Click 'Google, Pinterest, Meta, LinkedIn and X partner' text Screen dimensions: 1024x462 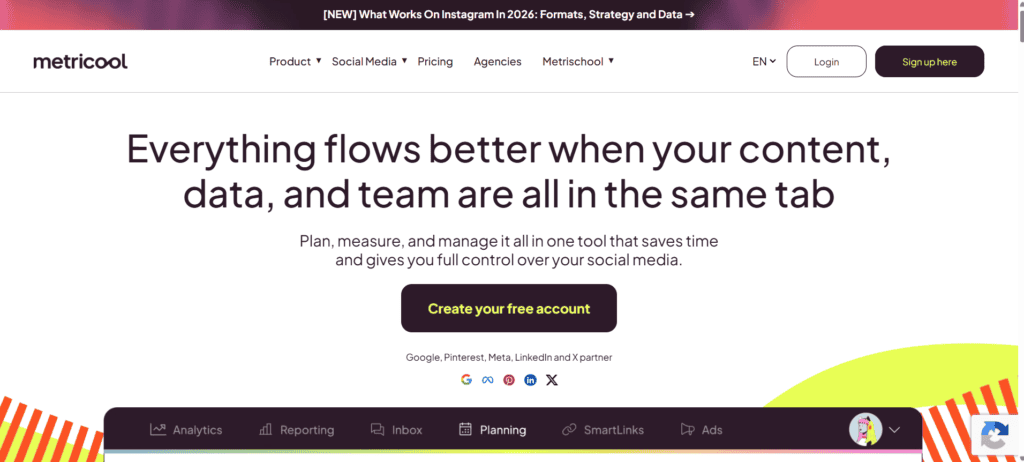click(x=509, y=357)
